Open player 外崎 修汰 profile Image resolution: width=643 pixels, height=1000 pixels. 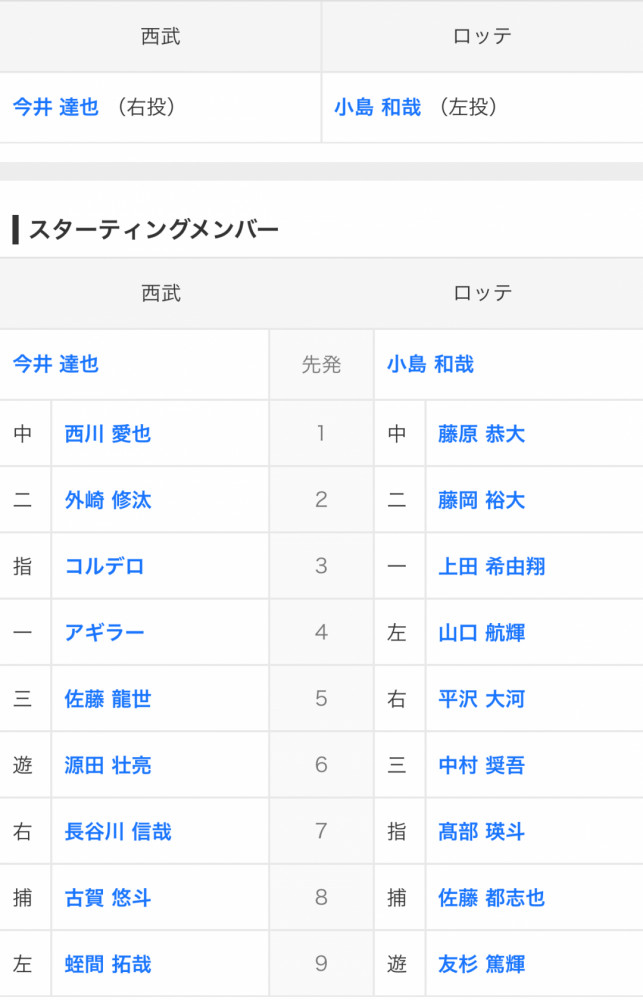coord(107,500)
